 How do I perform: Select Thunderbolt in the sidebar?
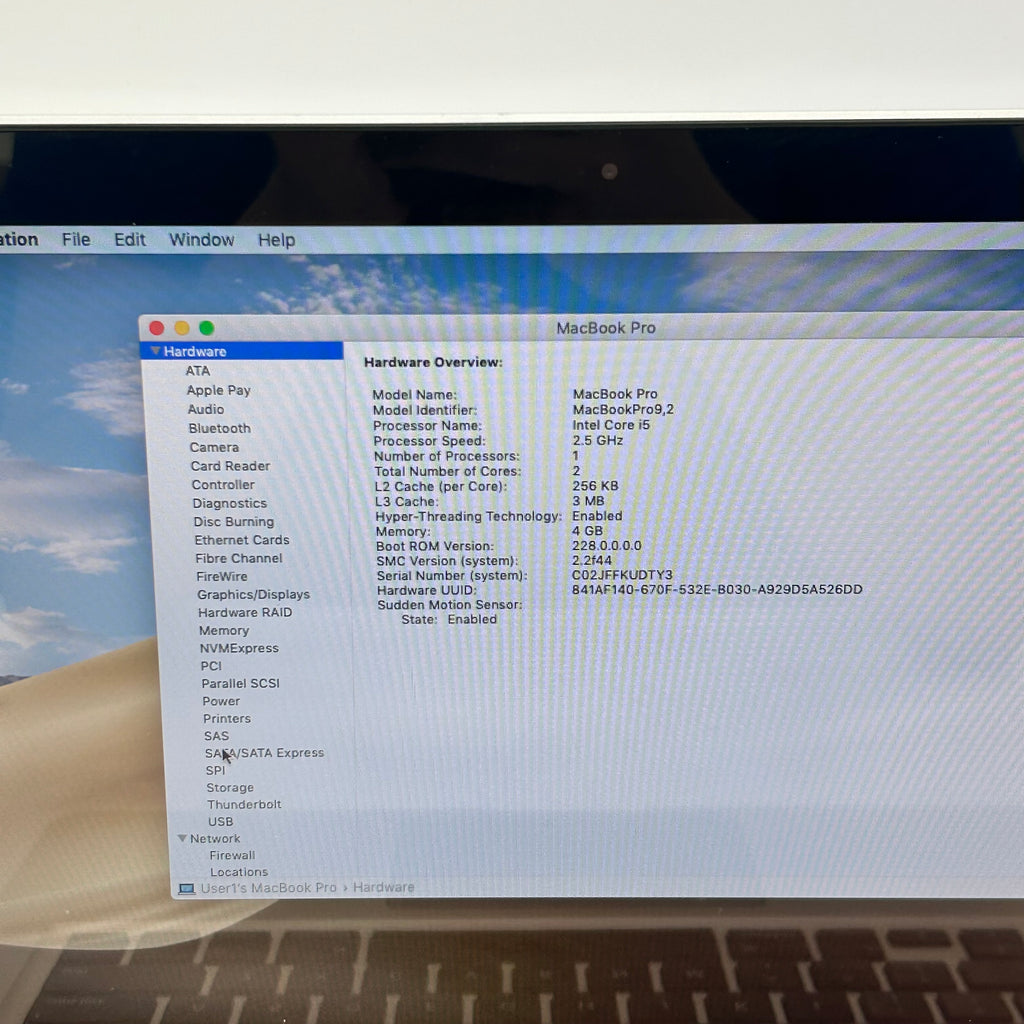(x=244, y=805)
